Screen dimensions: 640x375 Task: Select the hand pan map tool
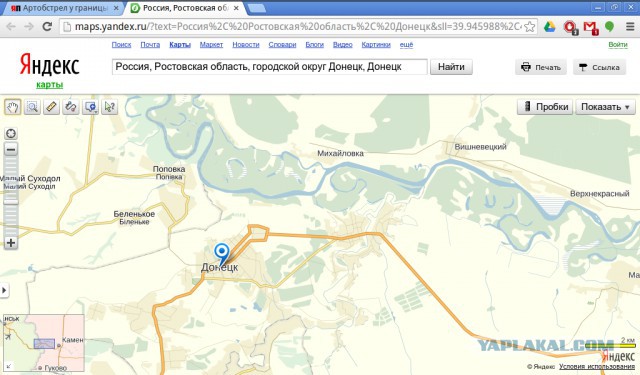[x=13, y=107]
